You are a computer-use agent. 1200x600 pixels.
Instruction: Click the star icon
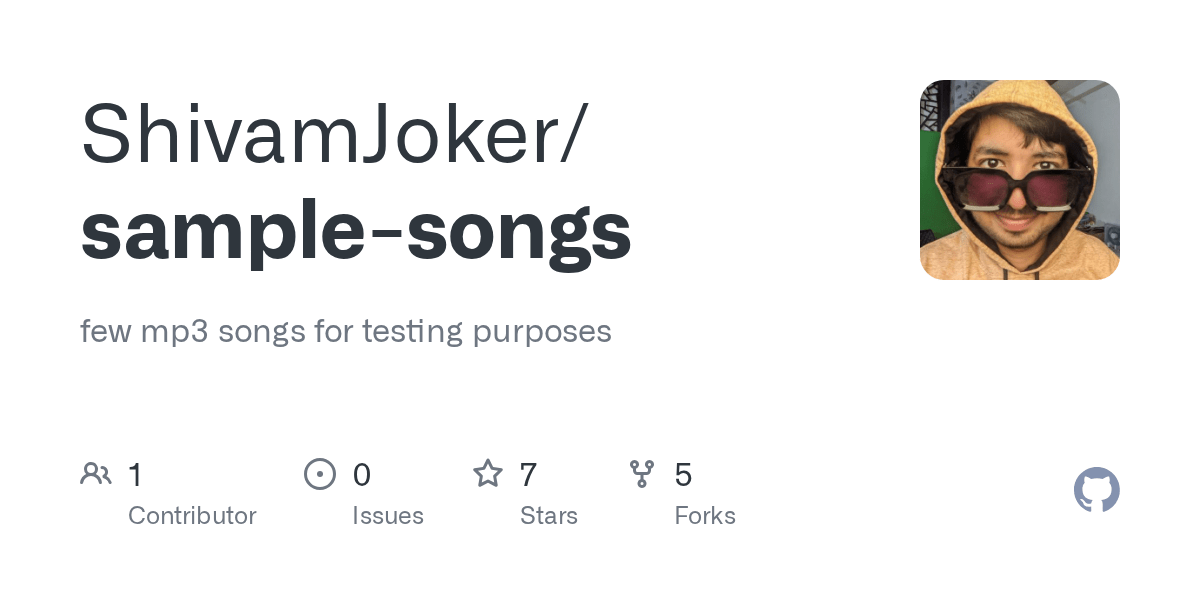click(488, 473)
